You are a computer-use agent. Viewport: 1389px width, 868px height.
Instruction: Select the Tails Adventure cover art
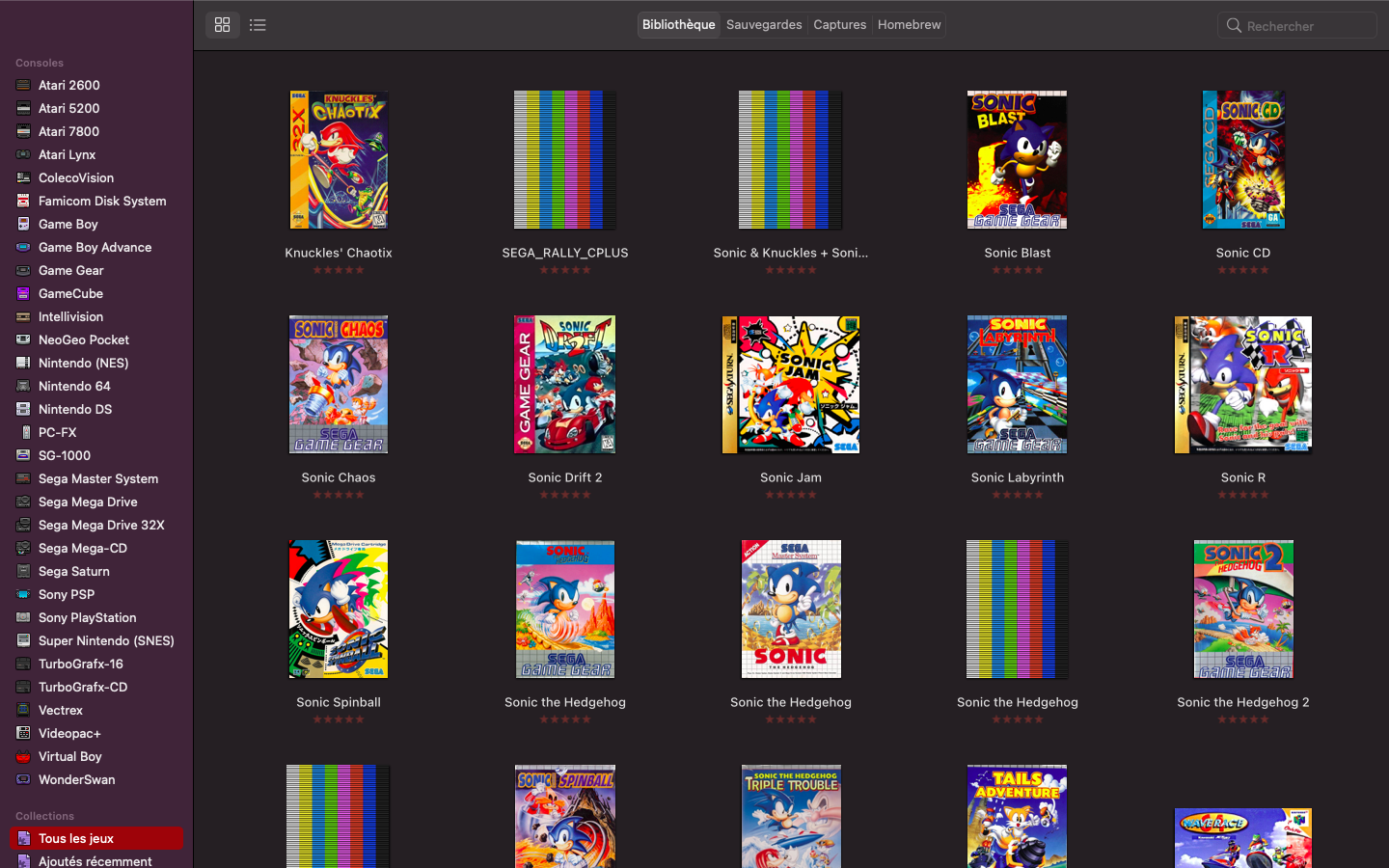(1018, 817)
